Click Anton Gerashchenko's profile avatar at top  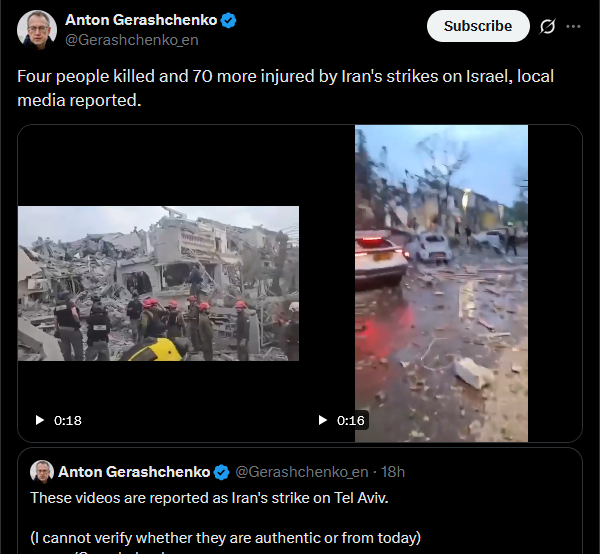point(37,30)
